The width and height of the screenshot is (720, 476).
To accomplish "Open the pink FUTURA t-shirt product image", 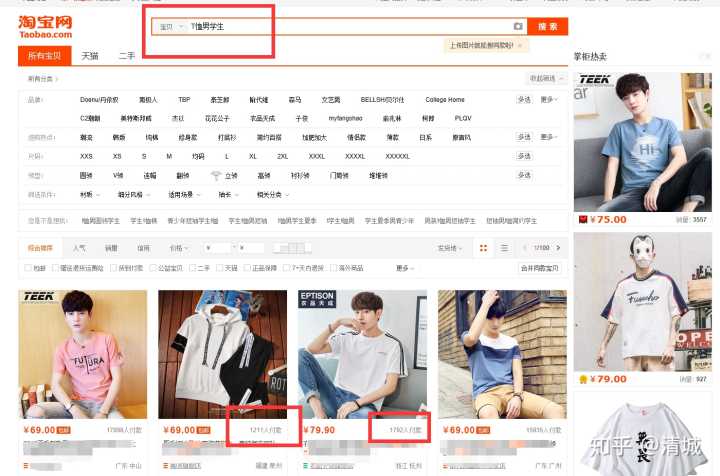I will 83,354.
